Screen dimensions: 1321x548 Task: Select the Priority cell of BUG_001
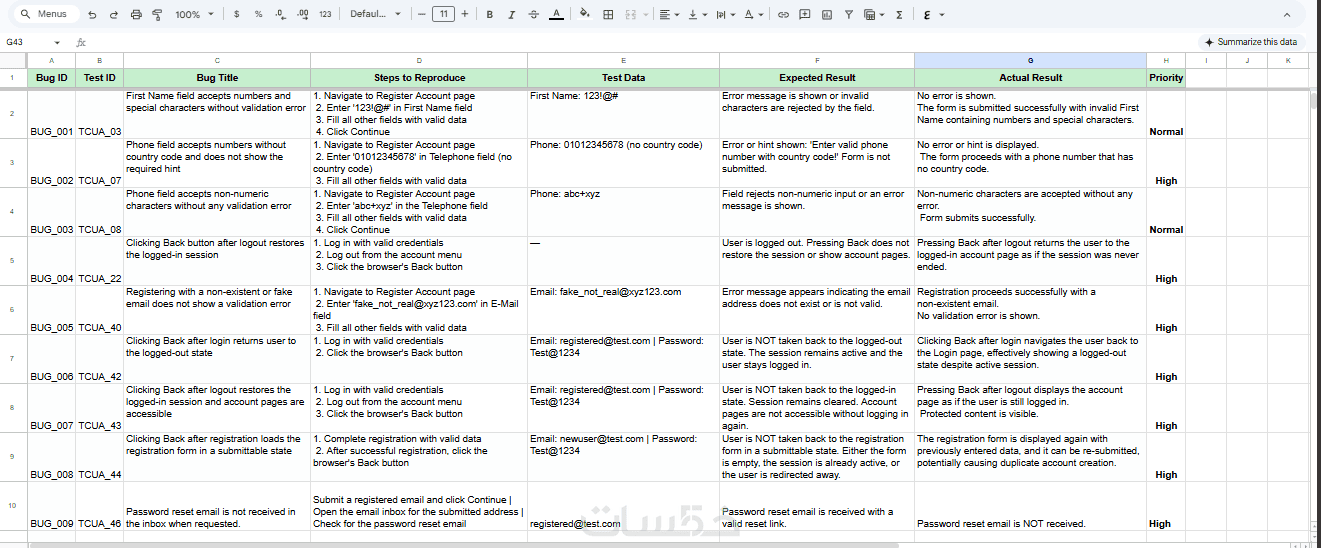1166,114
